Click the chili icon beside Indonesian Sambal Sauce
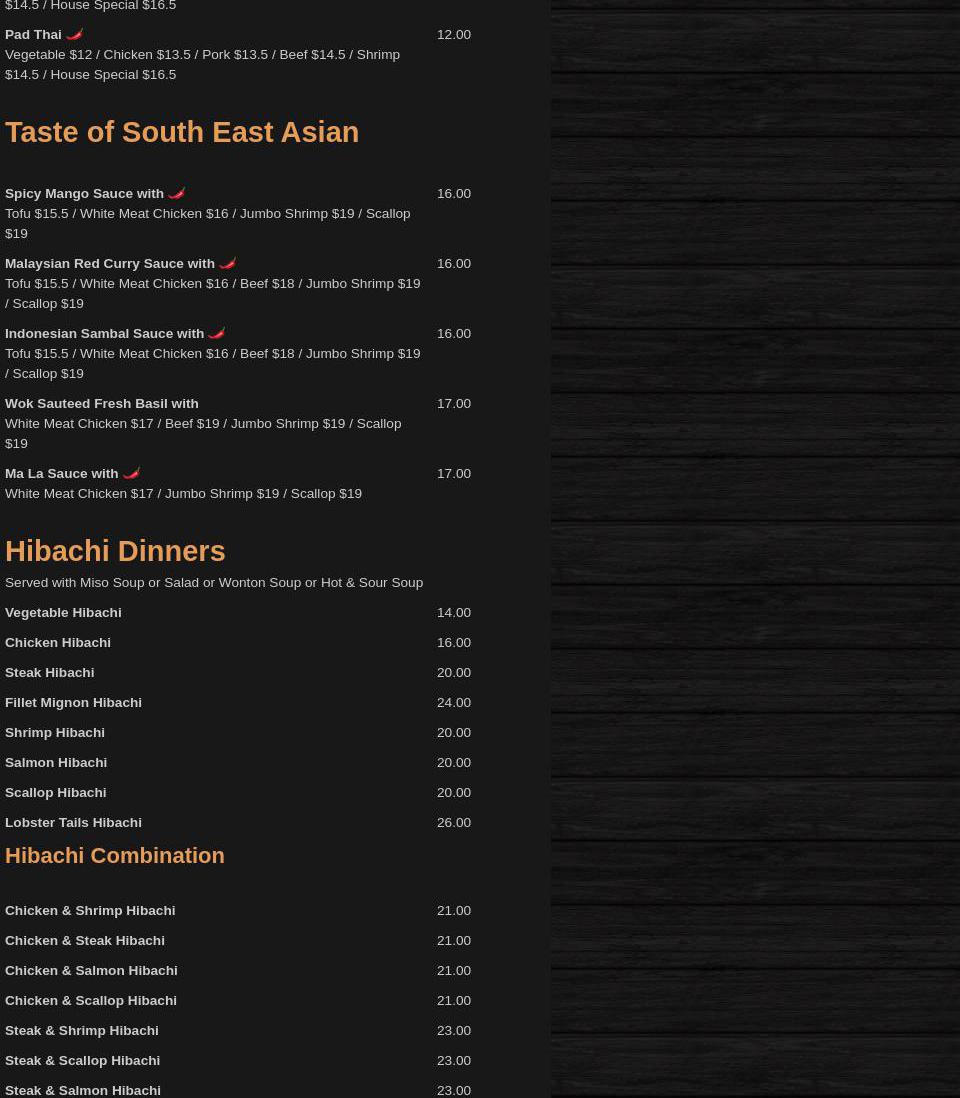This screenshot has height=1098, width=960. click(217, 333)
